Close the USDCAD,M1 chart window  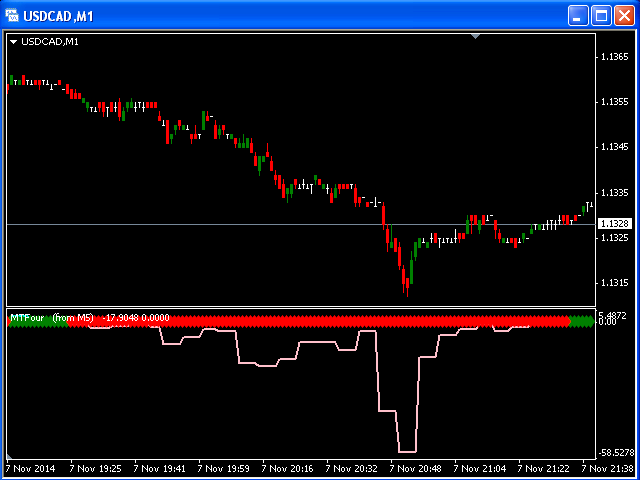click(624, 15)
